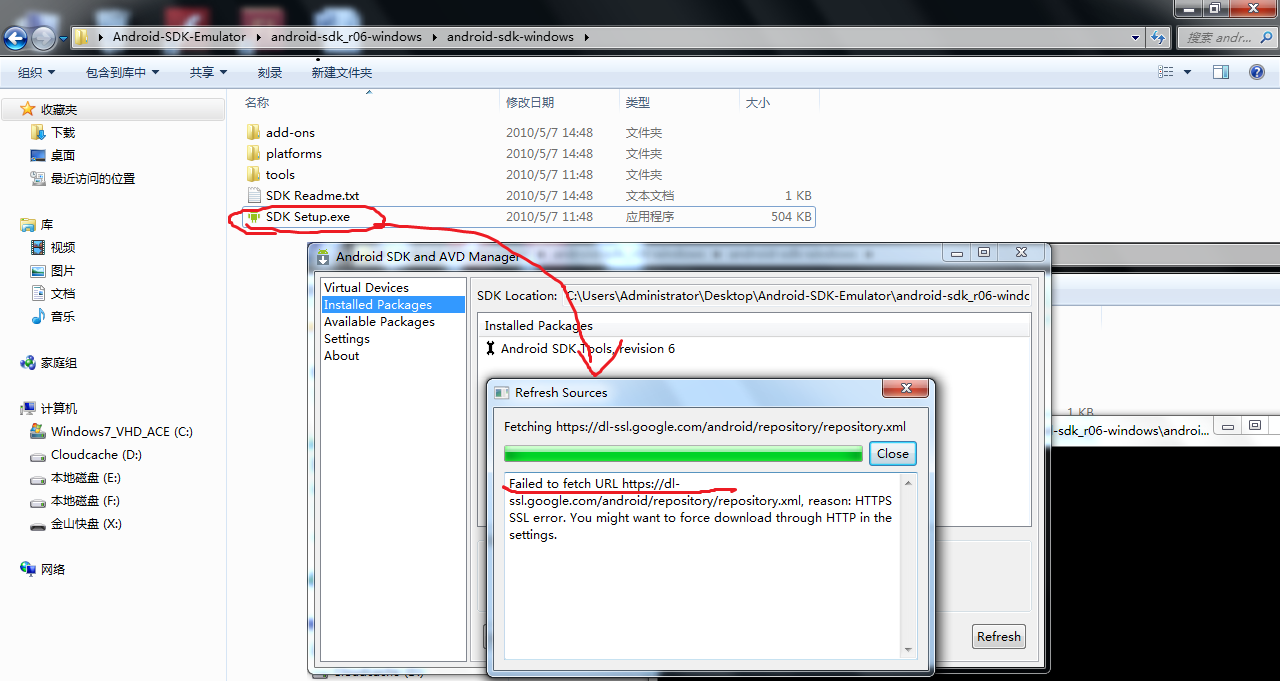
Task: Open Settings in SDK Manager sidebar
Action: pos(347,338)
